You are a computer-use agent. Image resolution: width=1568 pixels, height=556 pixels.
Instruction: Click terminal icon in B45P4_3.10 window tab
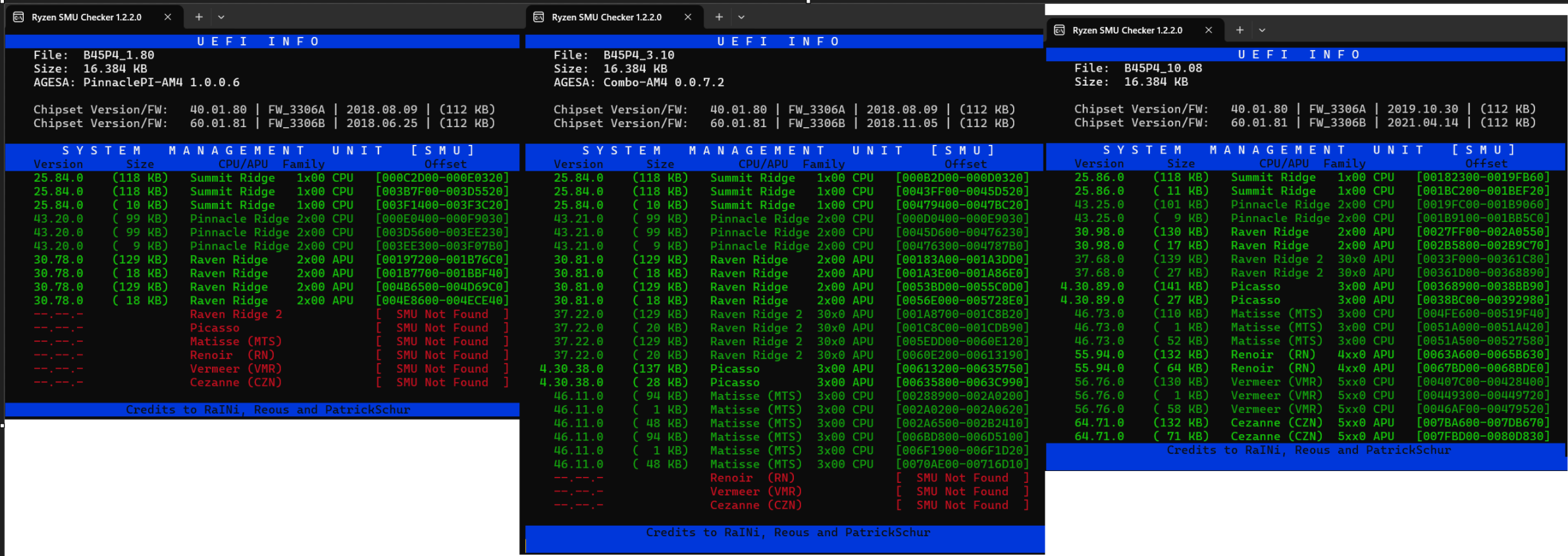[x=538, y=17]
